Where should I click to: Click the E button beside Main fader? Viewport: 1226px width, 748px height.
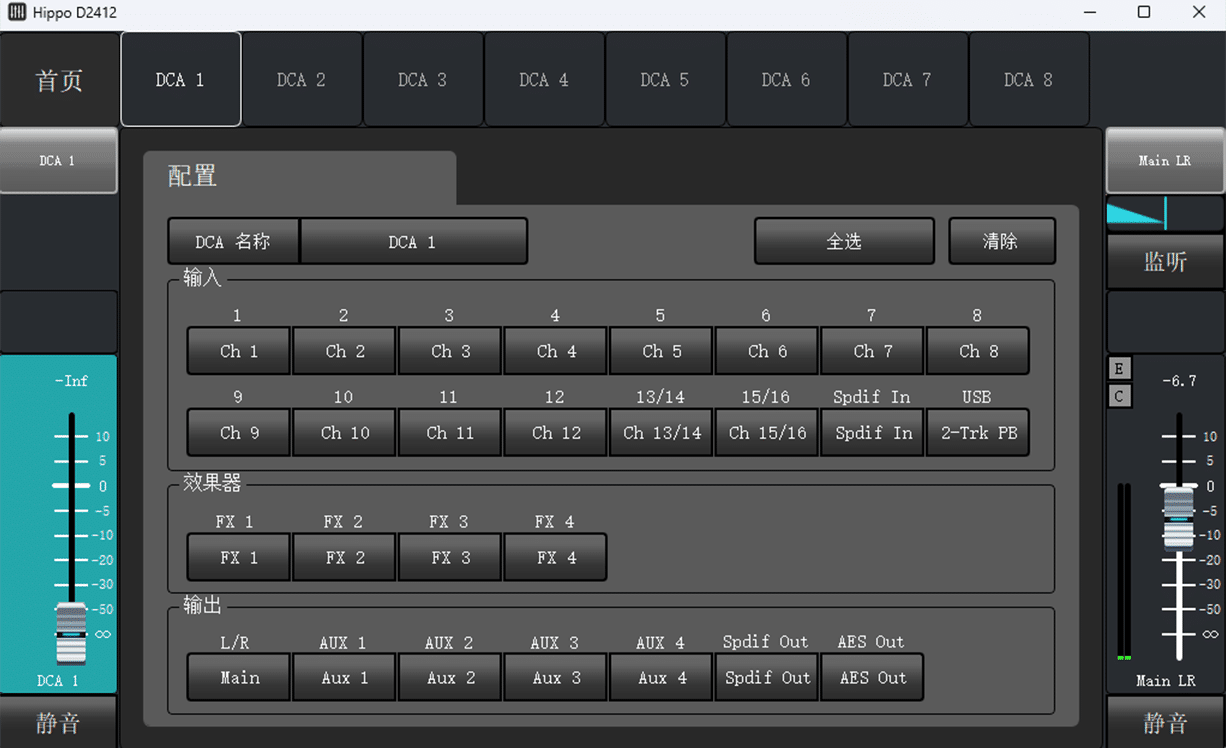(1119, 369)
